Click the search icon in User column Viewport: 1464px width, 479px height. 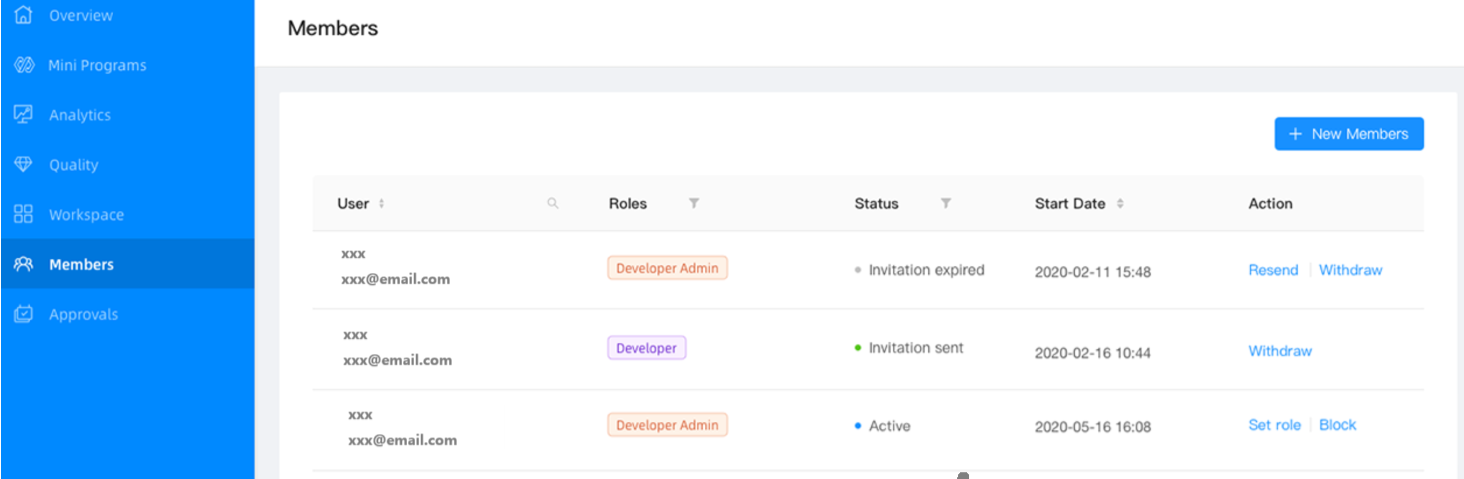point(553,204)
